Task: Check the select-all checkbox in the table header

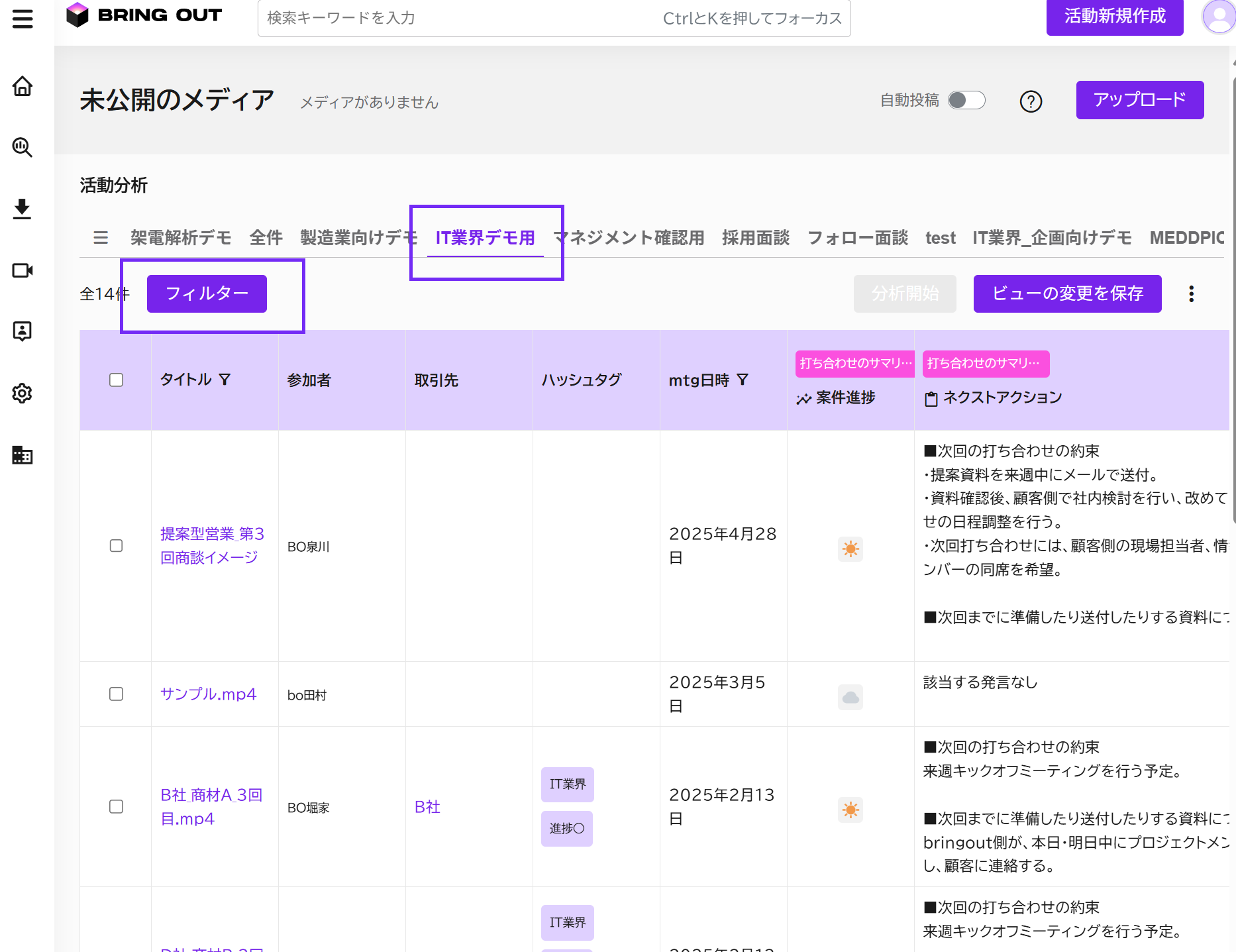Action: pos(116,380)
